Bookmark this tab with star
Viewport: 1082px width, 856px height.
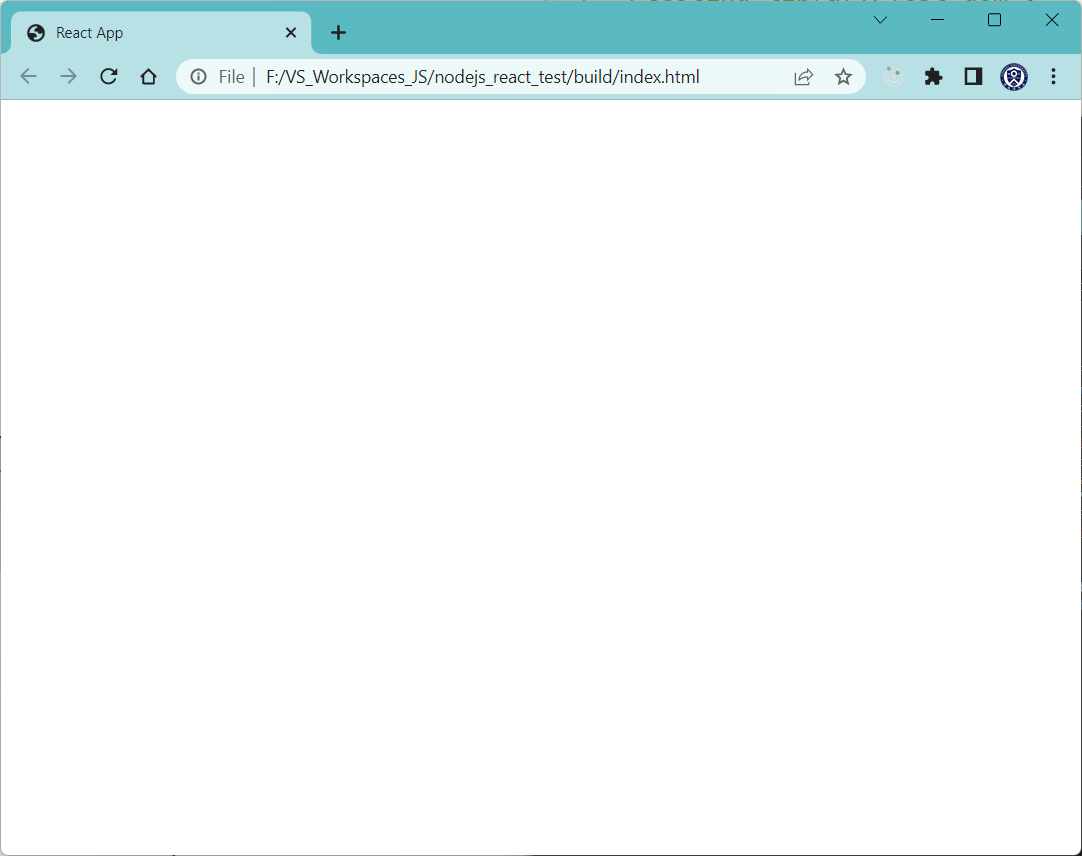[x=843, y=77]
